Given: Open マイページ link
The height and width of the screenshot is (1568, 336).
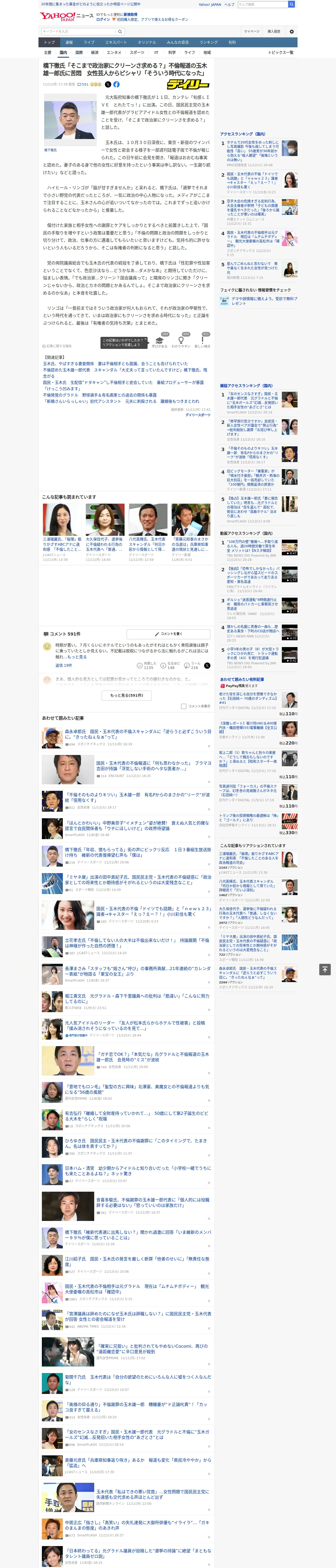Looking at the screenshot, I should pos(252,32).
